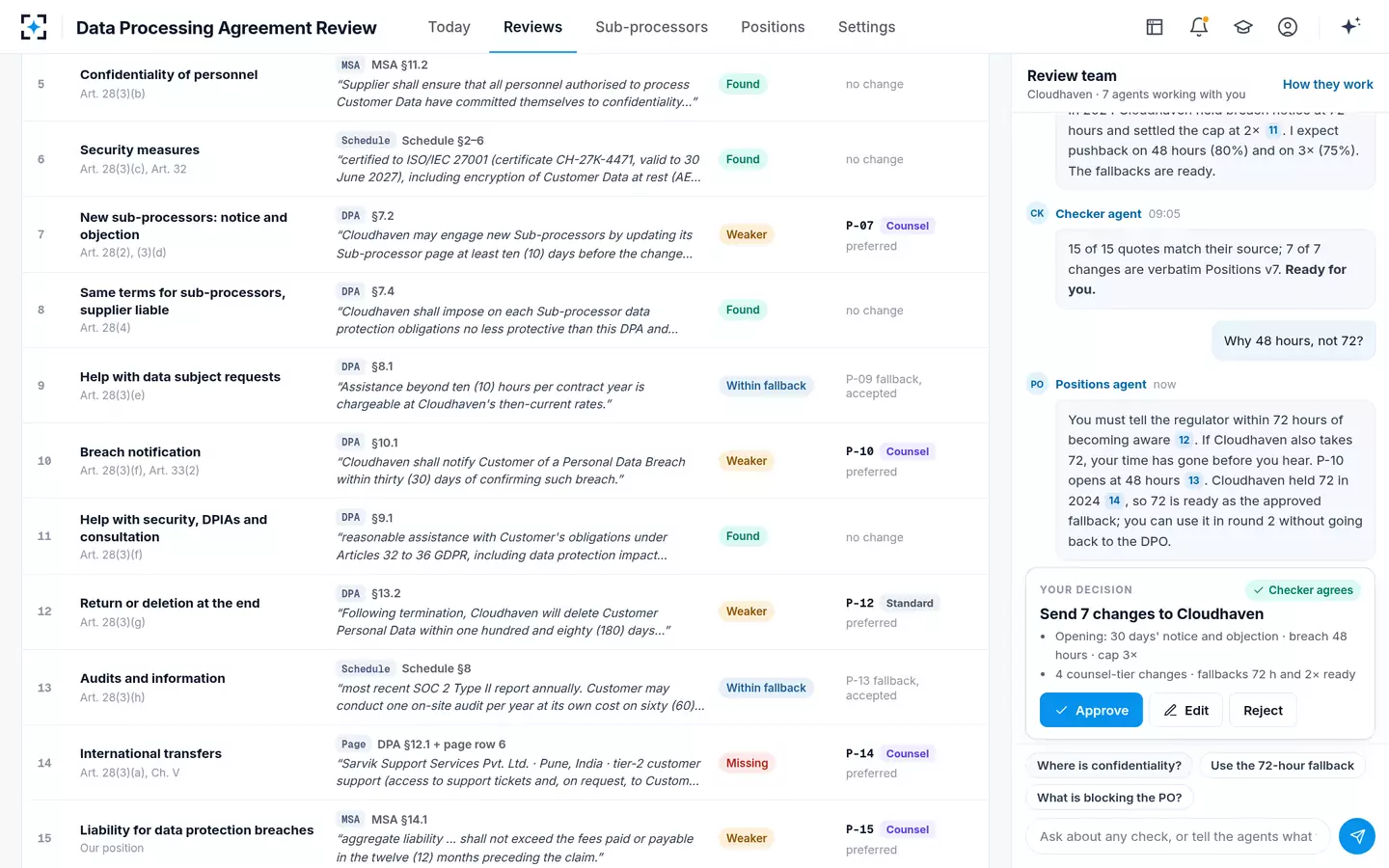The height and width of the screenshot is (868, 1389).
Task: Open the 'Breach notification' check row
Action: point(504,461)
